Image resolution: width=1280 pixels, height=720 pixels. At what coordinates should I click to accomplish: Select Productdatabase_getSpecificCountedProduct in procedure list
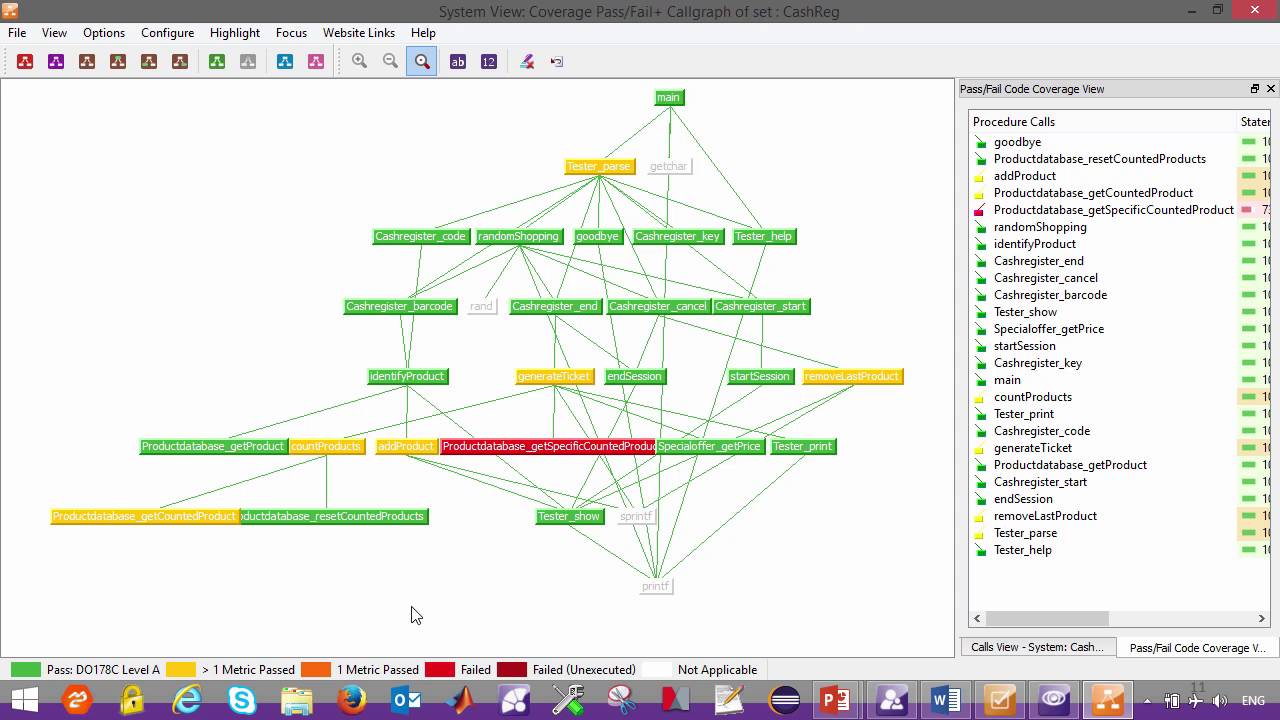coord(1113,210)
